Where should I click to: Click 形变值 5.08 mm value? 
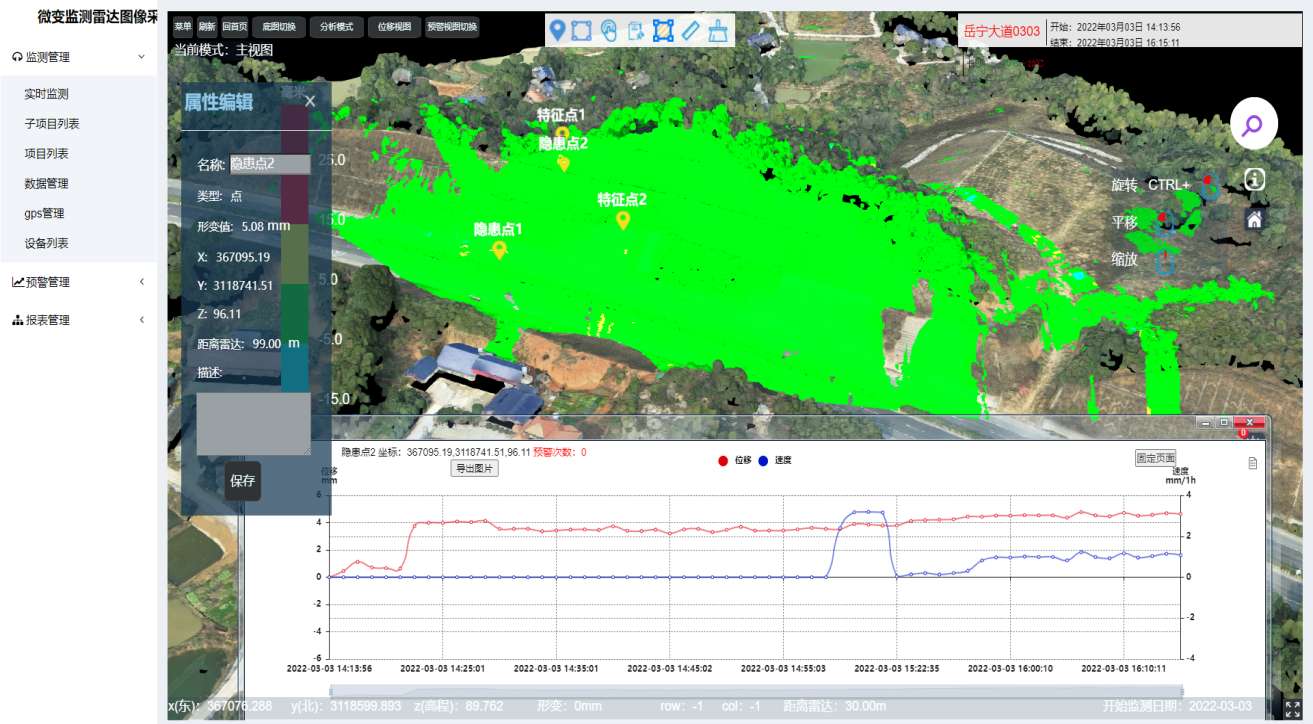tap(266, 226)
